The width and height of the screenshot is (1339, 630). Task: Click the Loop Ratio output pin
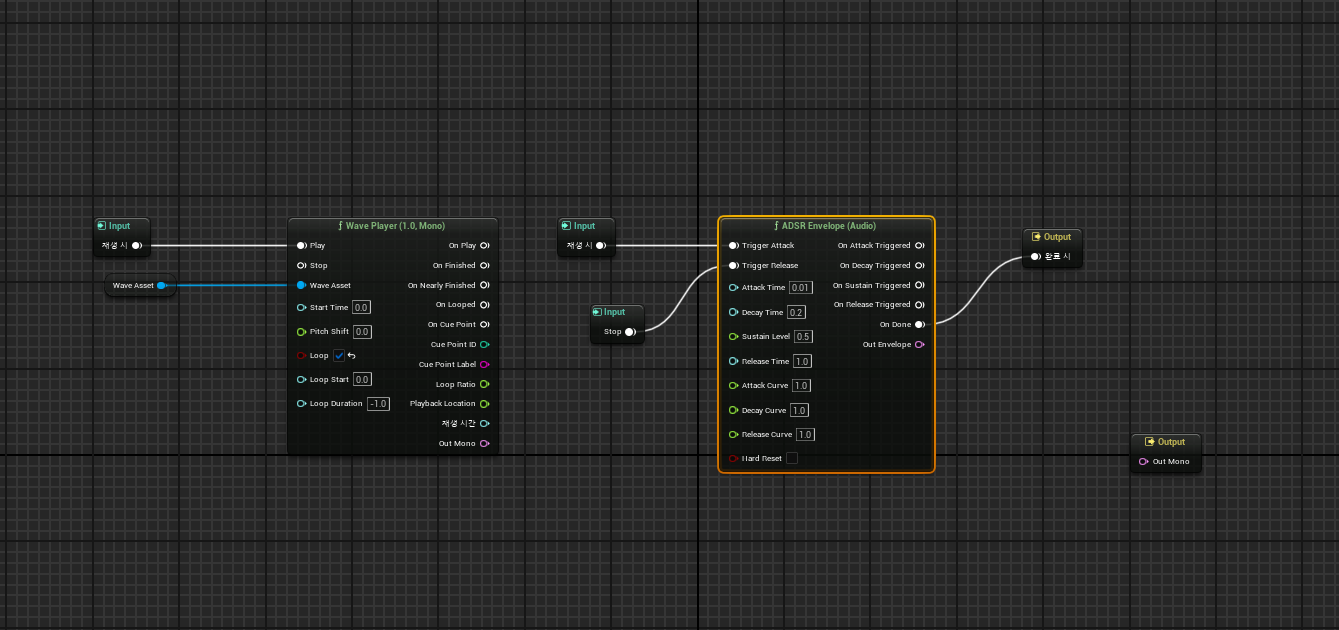tap(485, 384)
